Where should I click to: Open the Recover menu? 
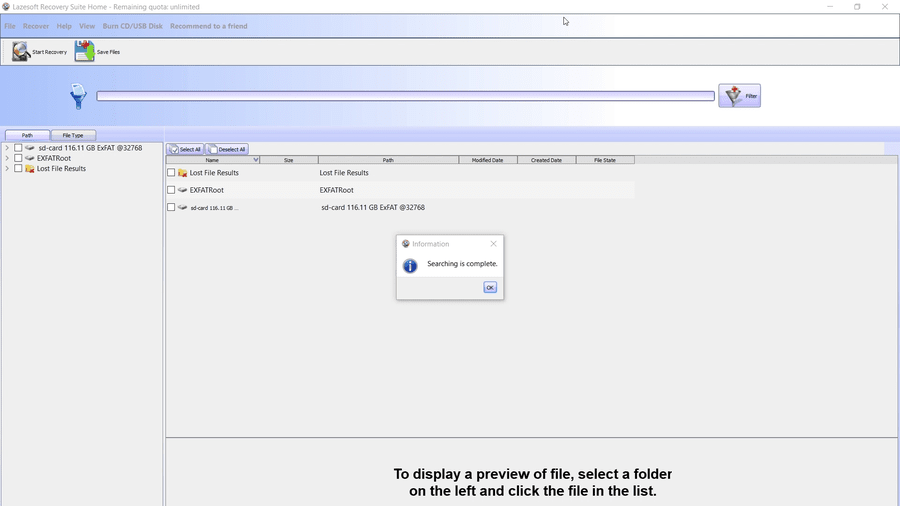pyautogui.click(x=36, y=26)
